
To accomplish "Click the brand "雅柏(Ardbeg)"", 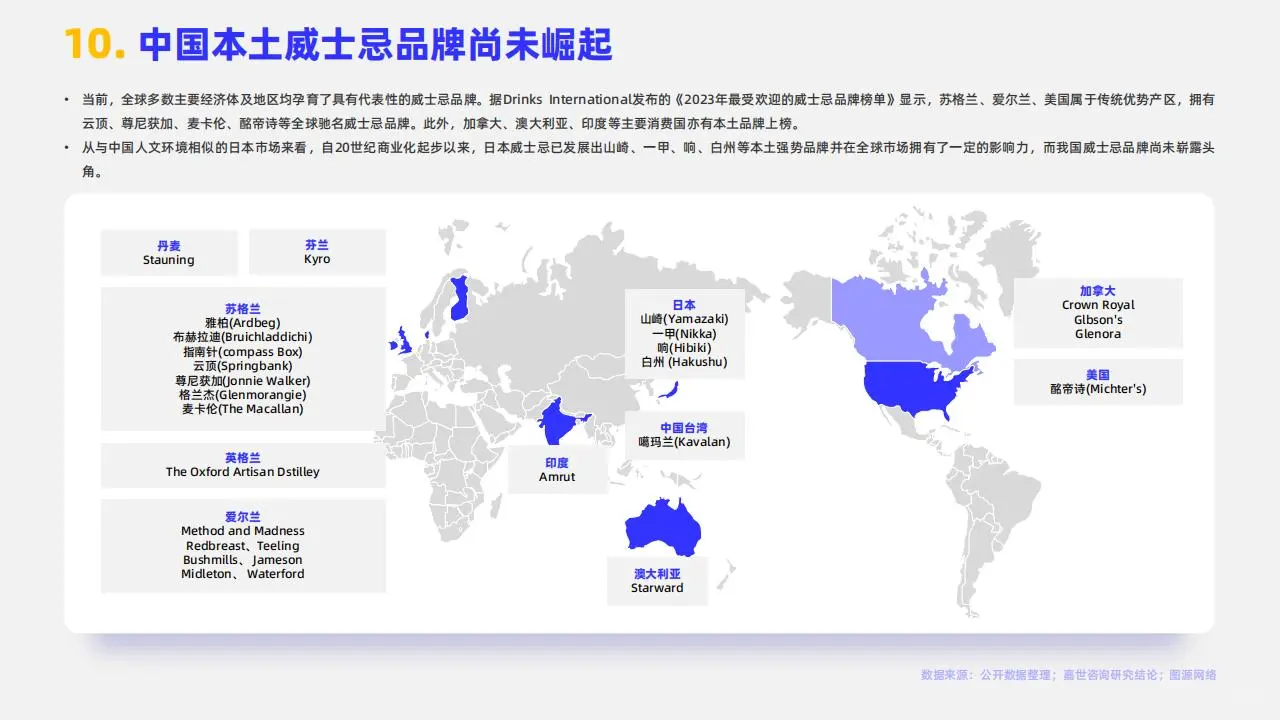I will (x=242, y=323).
